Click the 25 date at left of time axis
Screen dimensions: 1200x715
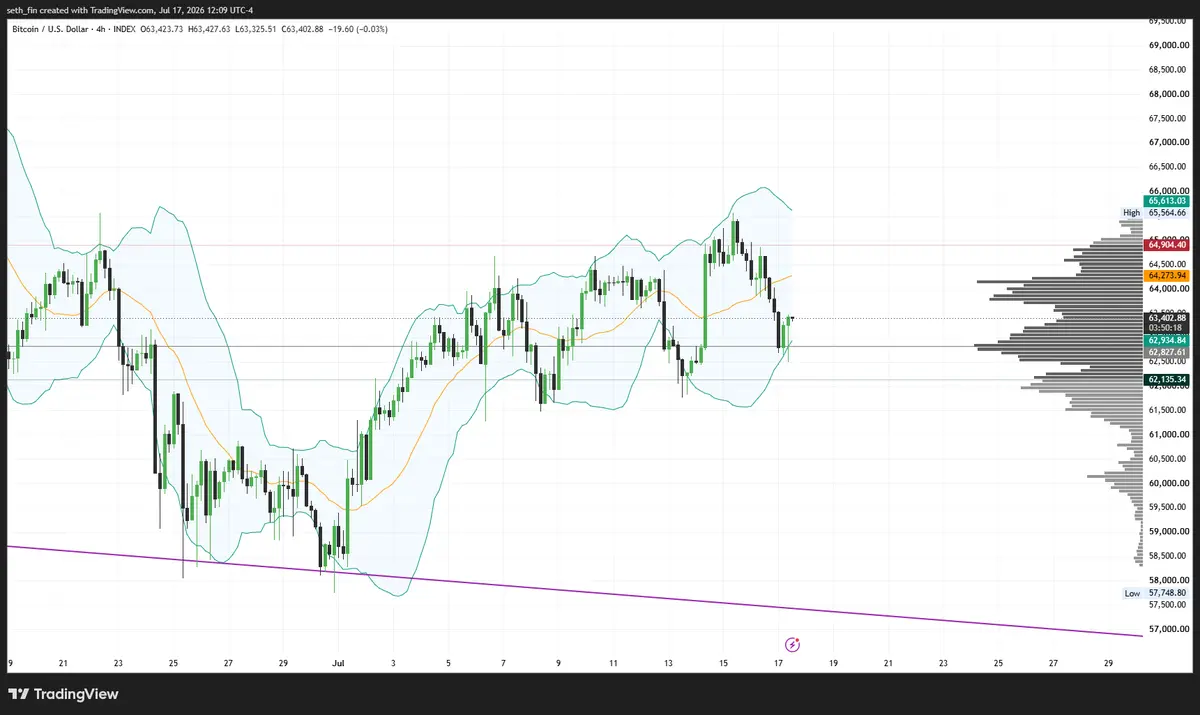[x=173, y=662]
